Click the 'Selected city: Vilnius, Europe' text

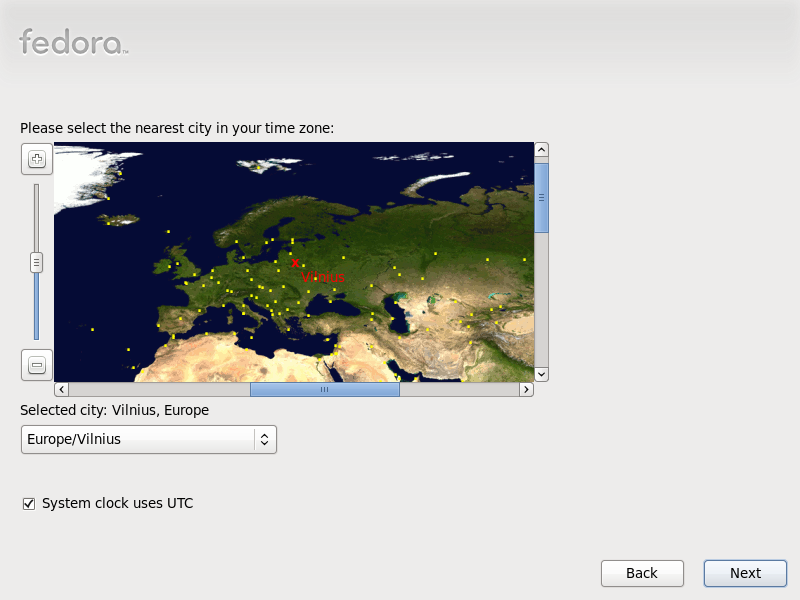(x=114, y=410)
